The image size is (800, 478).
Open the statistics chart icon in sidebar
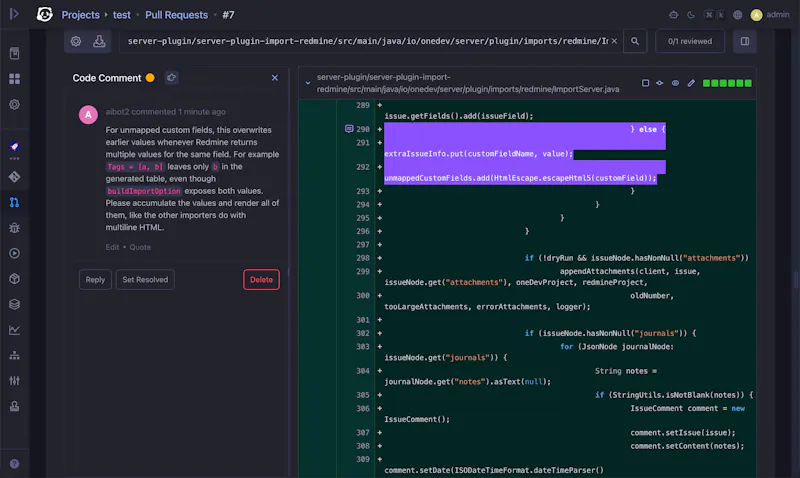(14, 330)
